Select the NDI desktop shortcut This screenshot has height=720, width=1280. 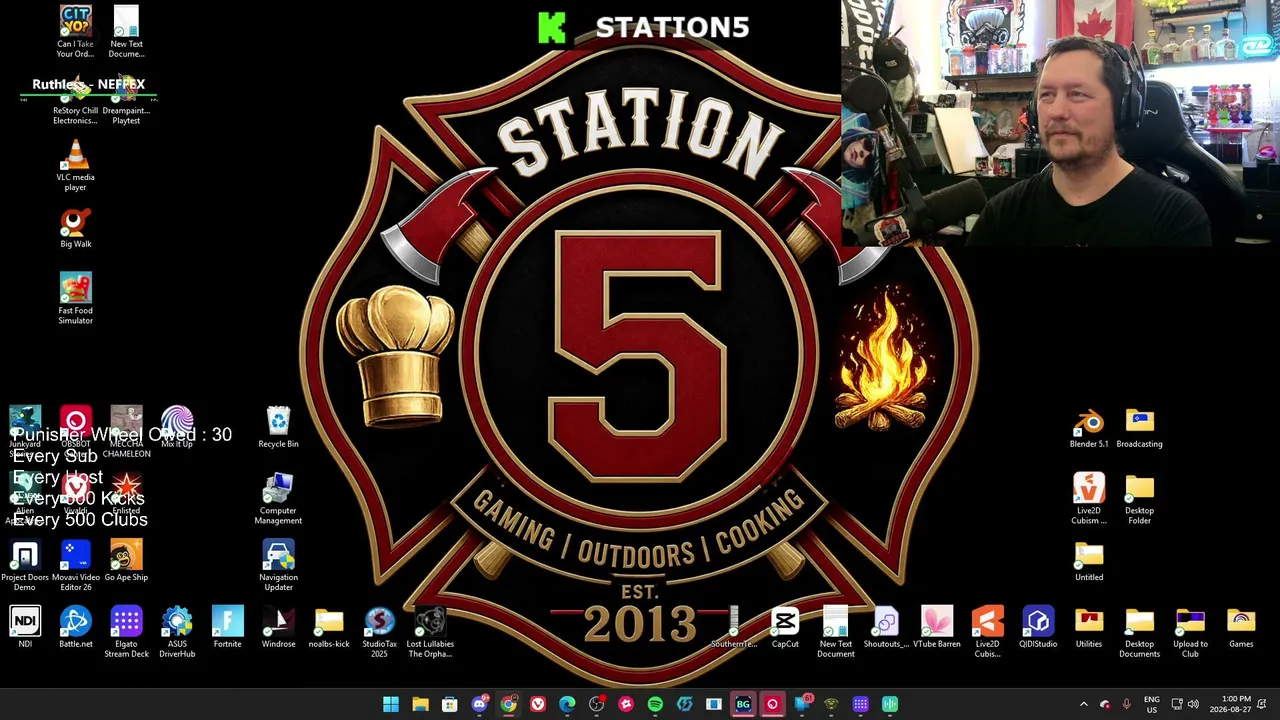[x=25, y=628]
